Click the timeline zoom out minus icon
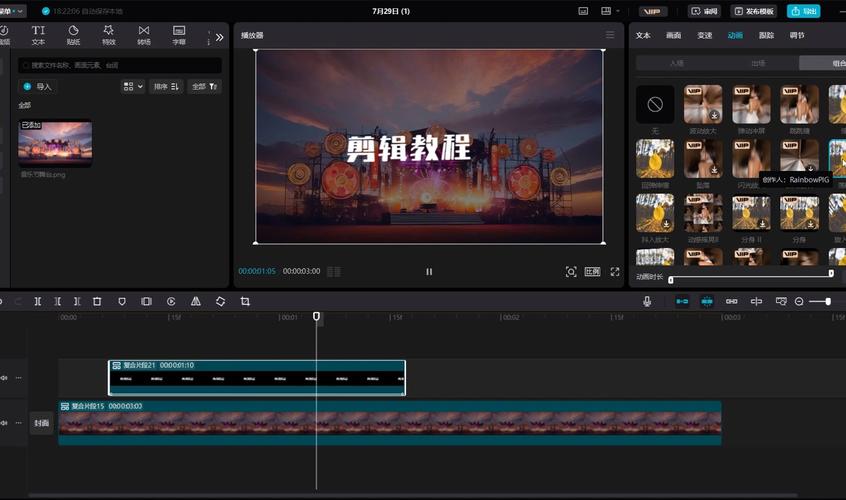Screen dimensions: 846x500 [799, 302]
